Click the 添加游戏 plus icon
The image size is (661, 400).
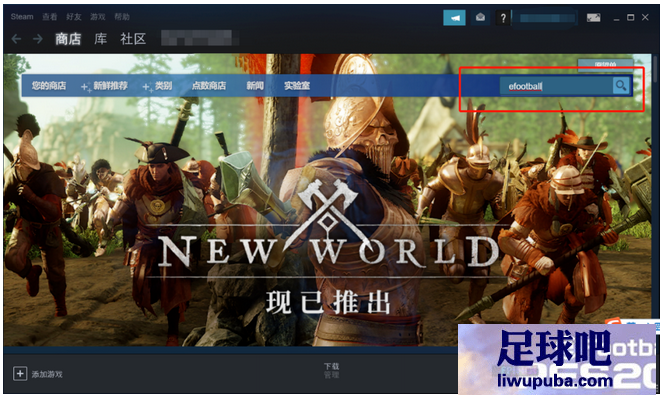click(20, 373)
